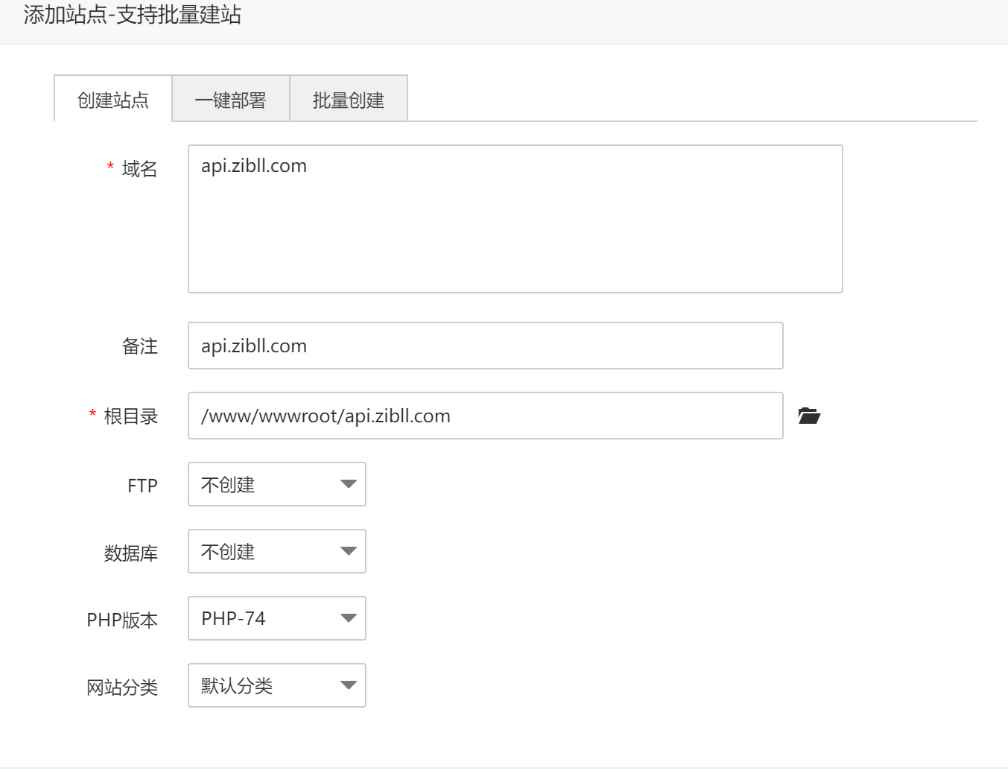Open the folder browser beside 根目录
This screenshot has height=769, width=1008.
click(810, 415)
